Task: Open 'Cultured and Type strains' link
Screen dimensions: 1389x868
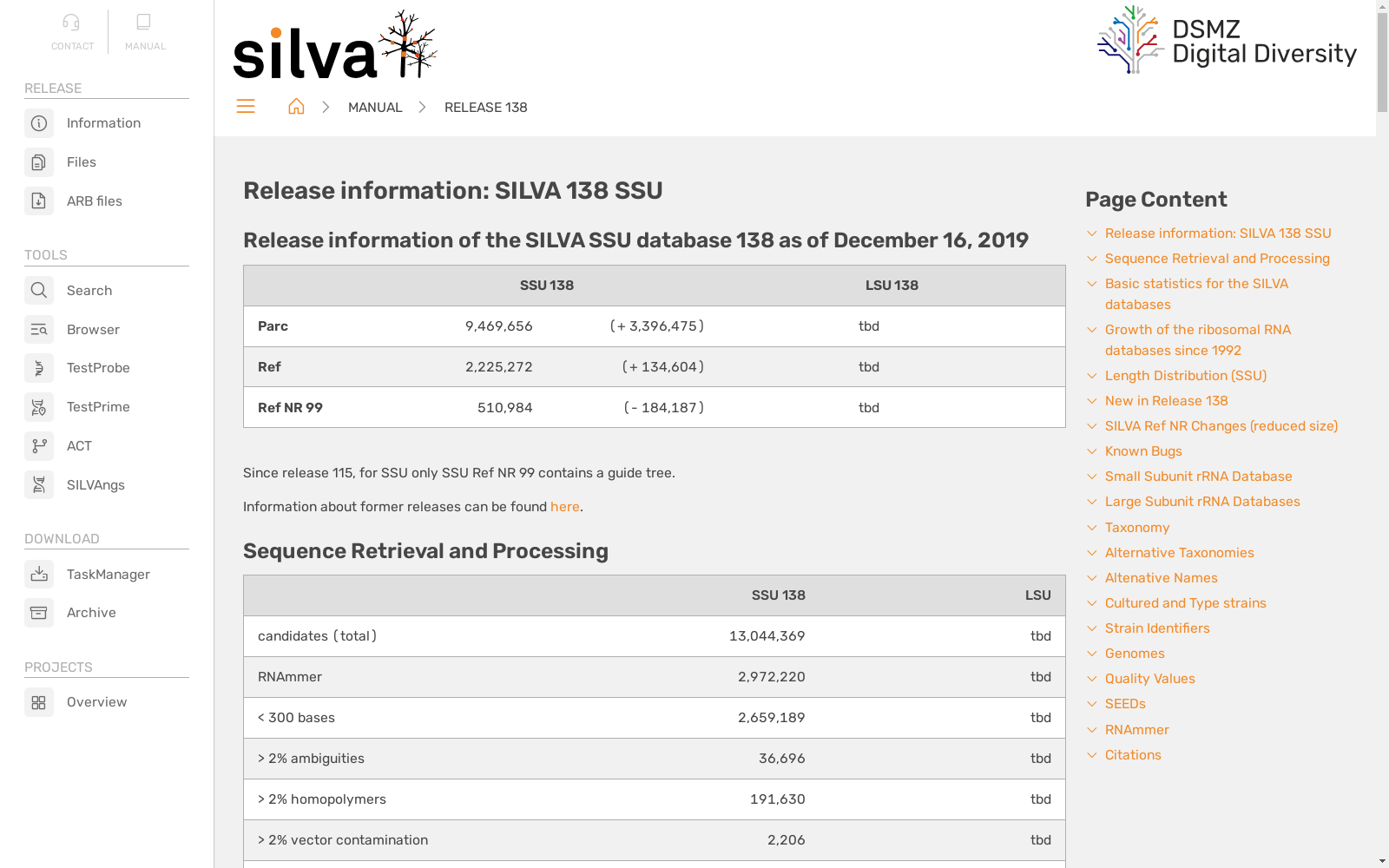Action: [x=1185, y=603]
